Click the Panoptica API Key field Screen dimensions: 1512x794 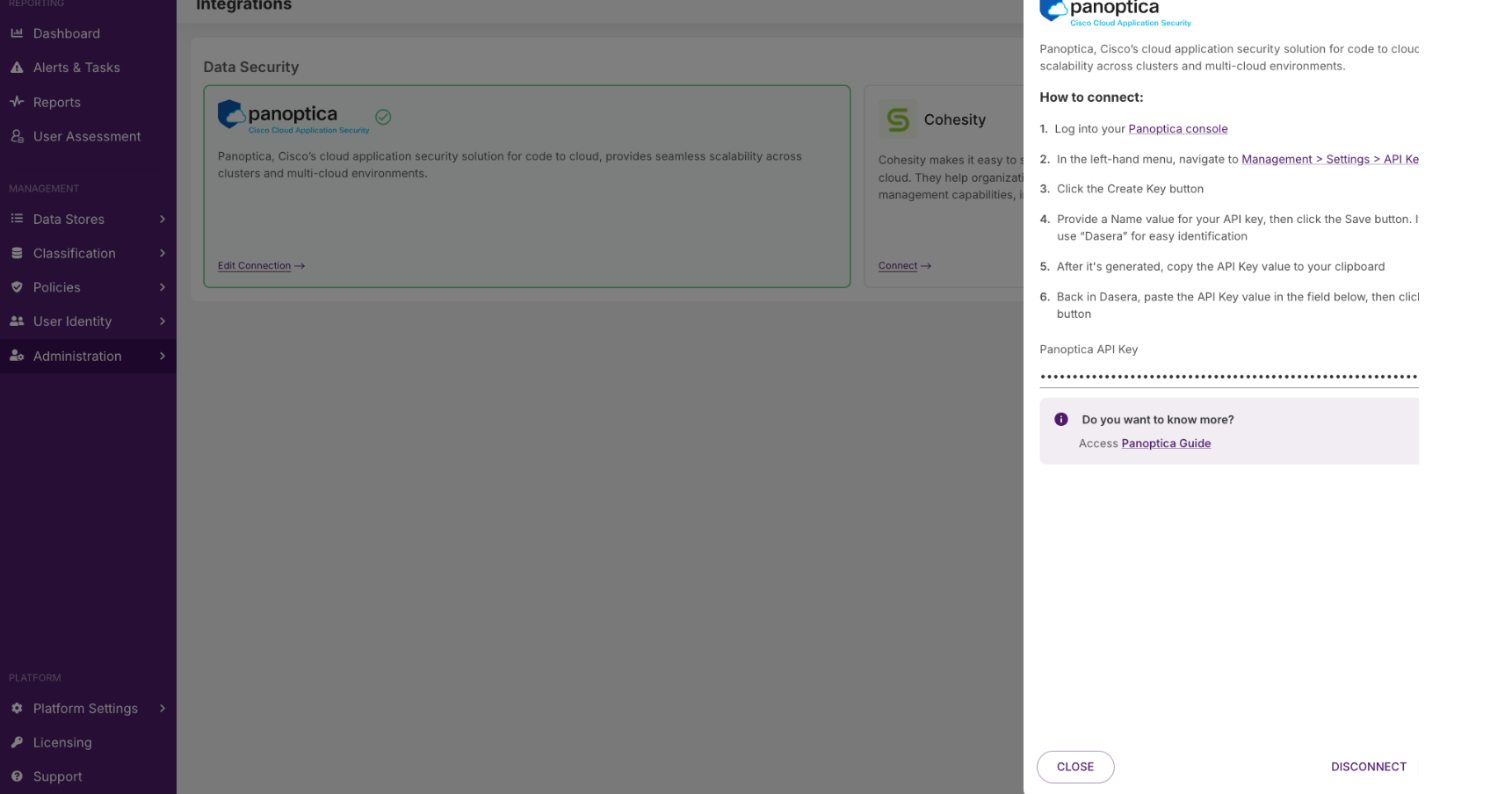(1228, 377)
